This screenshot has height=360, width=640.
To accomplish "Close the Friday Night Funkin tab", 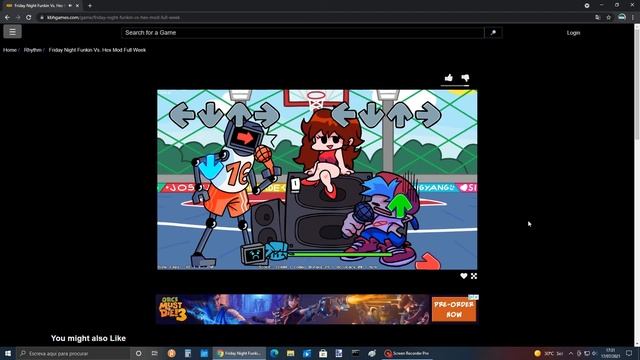I will click(77, 6).
